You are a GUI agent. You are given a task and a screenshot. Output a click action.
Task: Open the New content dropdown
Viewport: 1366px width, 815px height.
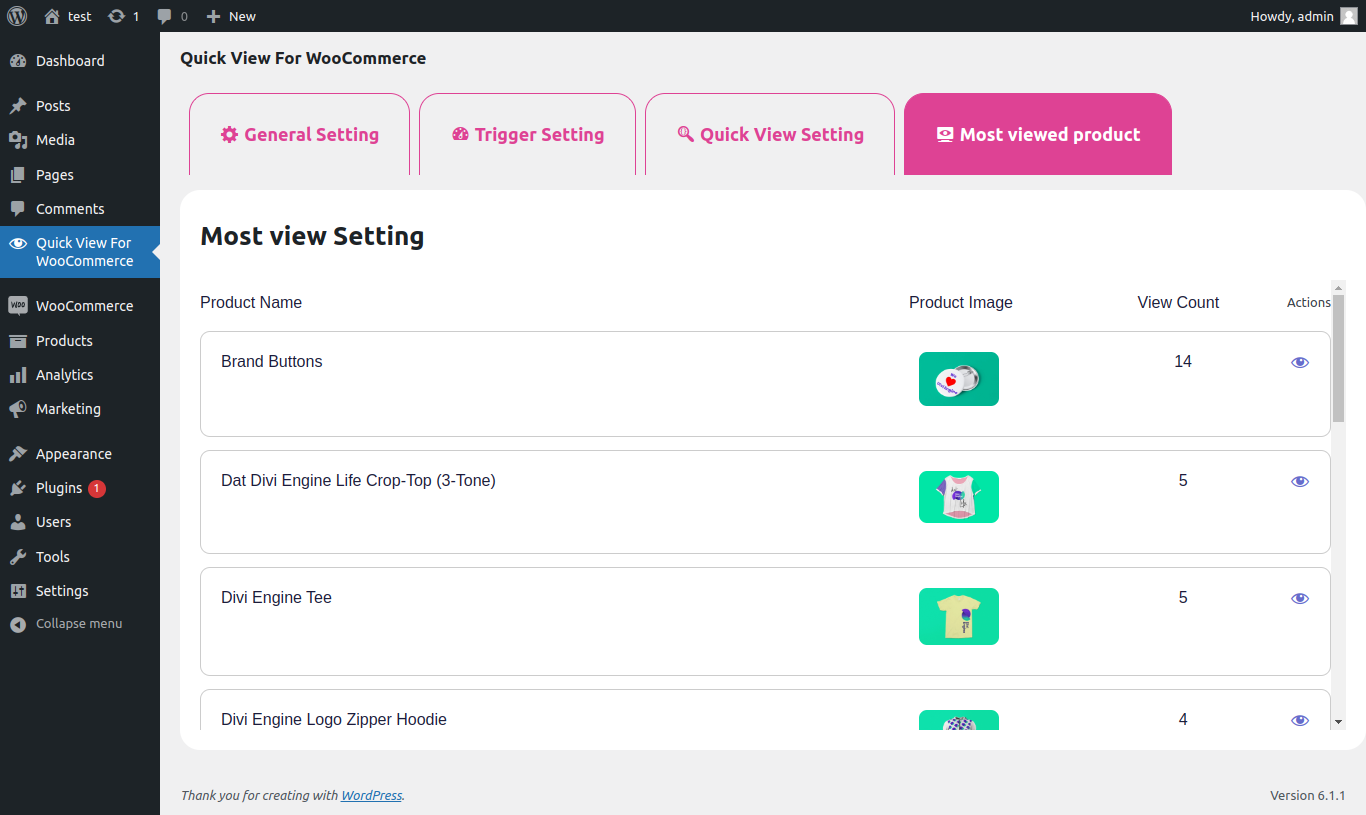click(x=231, y=16)
